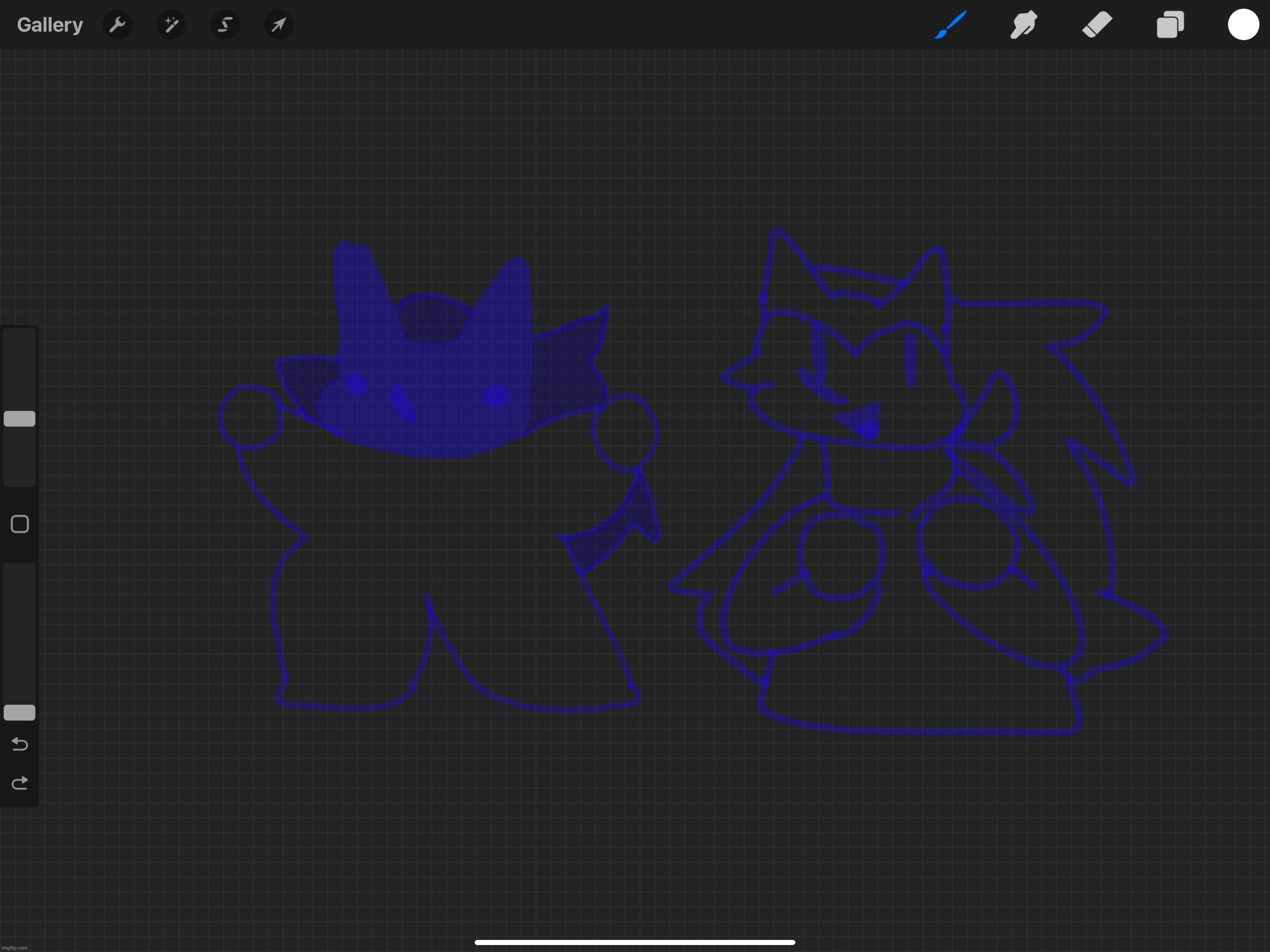Viewport: 1270px width, 952px height.
Task: Select the Smudge tool
Action: (1024, 25)
